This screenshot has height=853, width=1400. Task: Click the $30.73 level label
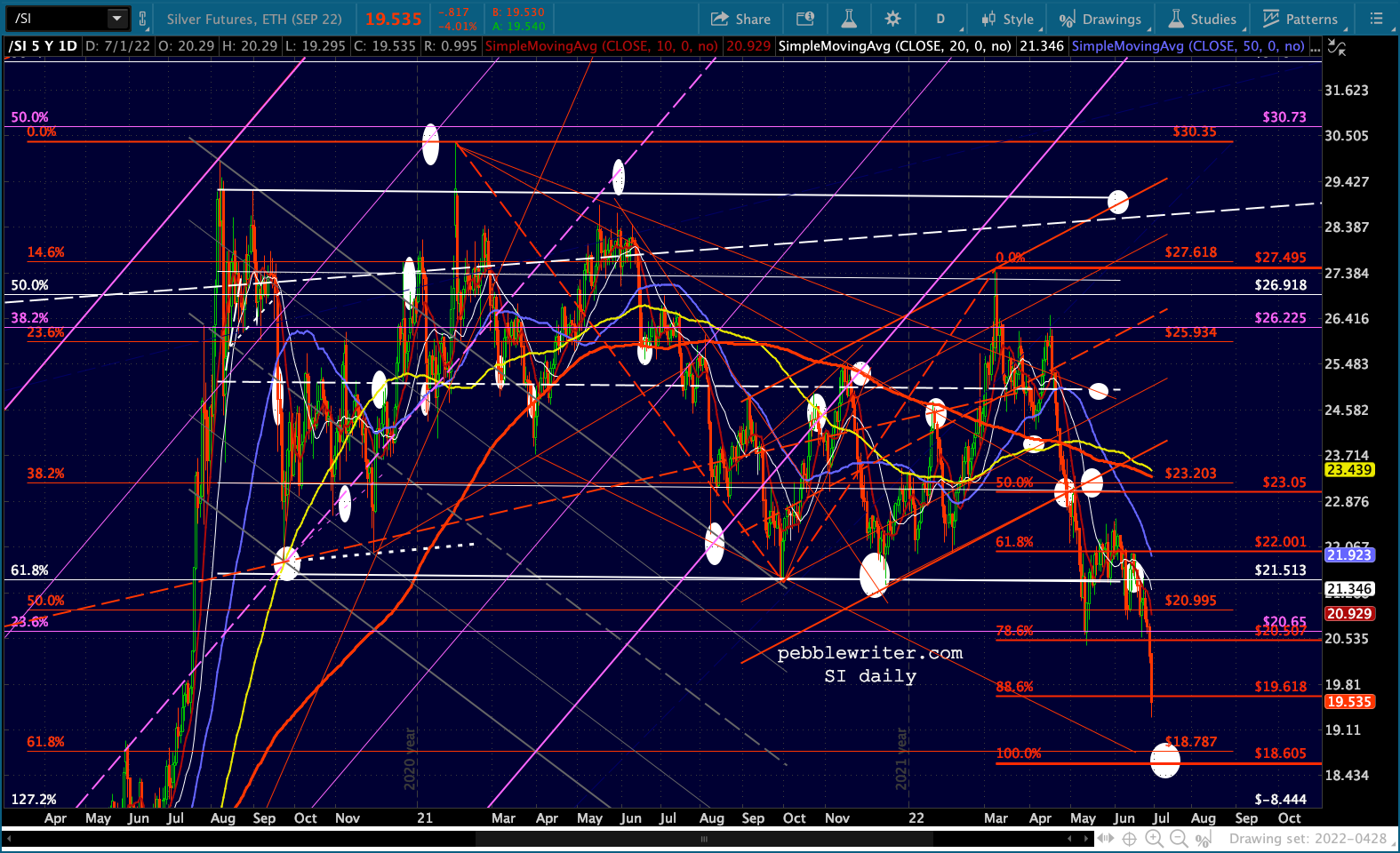pos(1284,117)
